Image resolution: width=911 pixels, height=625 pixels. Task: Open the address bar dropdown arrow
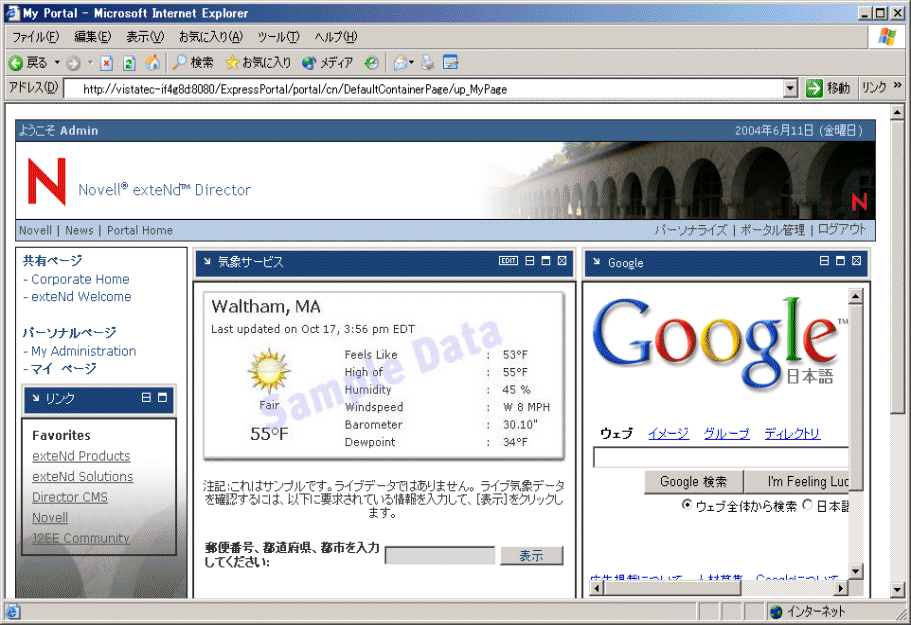[790, 89]
